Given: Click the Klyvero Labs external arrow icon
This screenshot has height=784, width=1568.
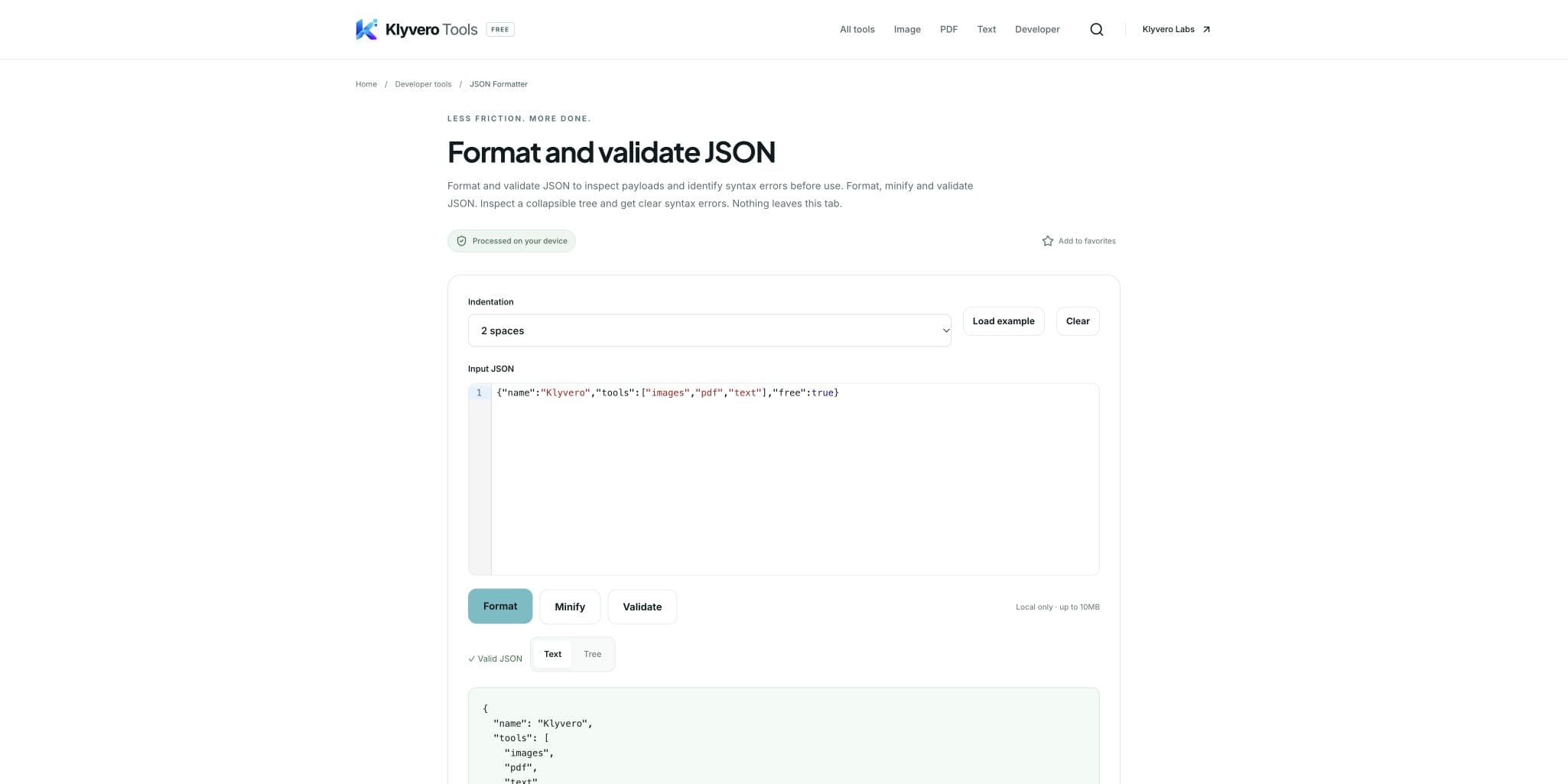Looking at the screenshot, I should coord(1206,29).
